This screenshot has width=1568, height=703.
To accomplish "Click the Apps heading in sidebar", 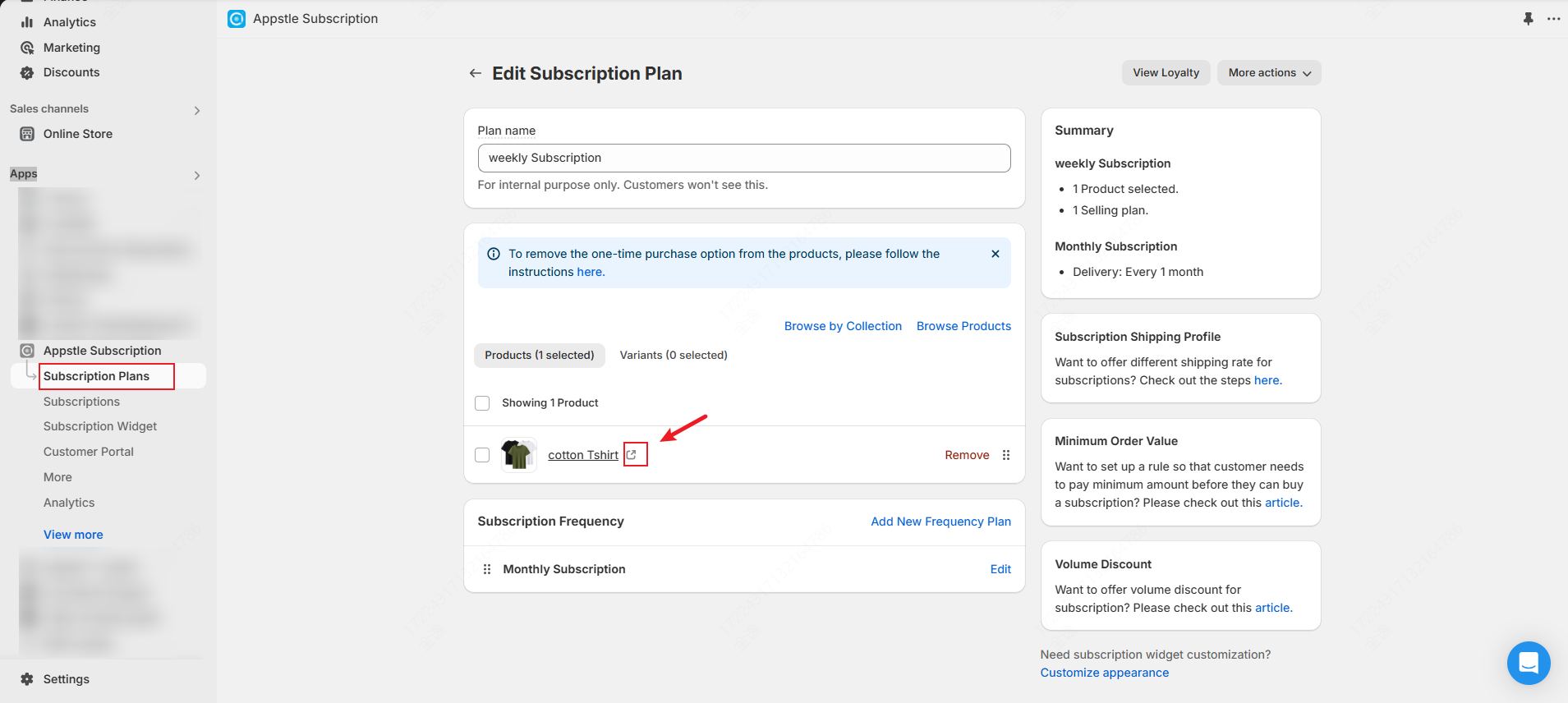I will click(24, 173).
